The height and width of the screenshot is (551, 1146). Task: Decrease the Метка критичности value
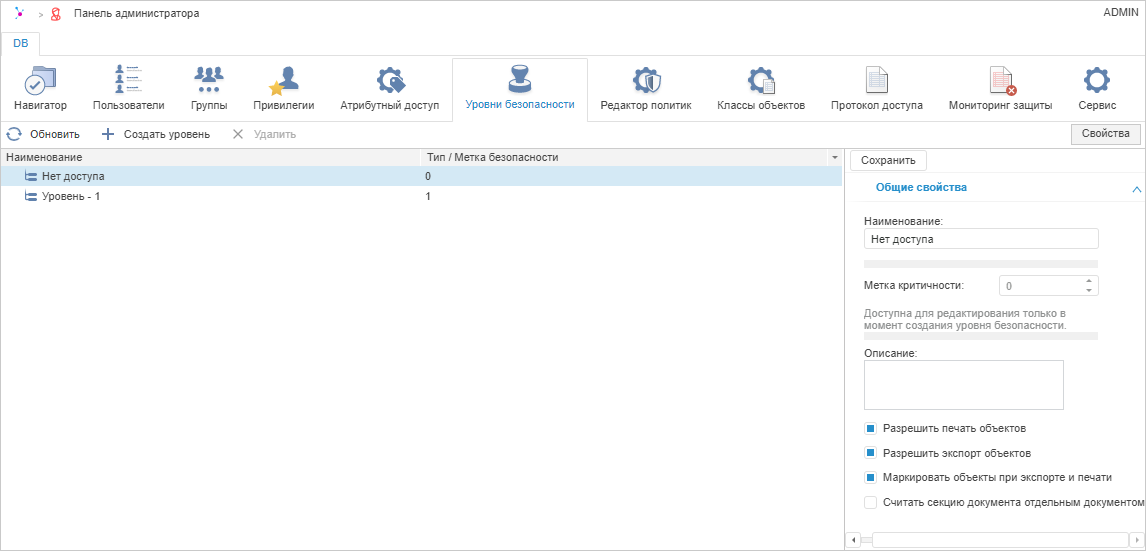(x=1088, y=290)
